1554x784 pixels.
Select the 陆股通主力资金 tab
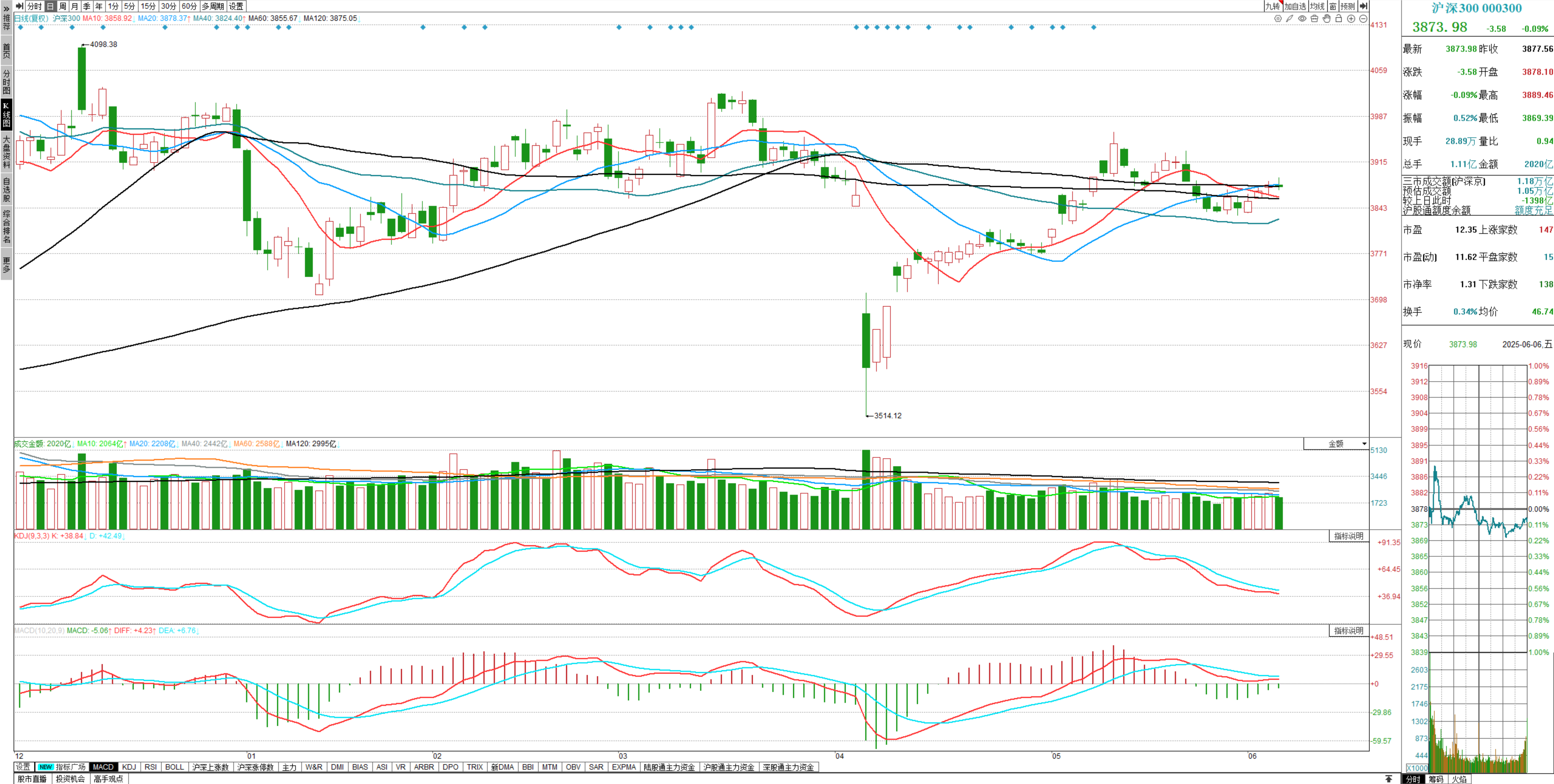pos(669,767)
